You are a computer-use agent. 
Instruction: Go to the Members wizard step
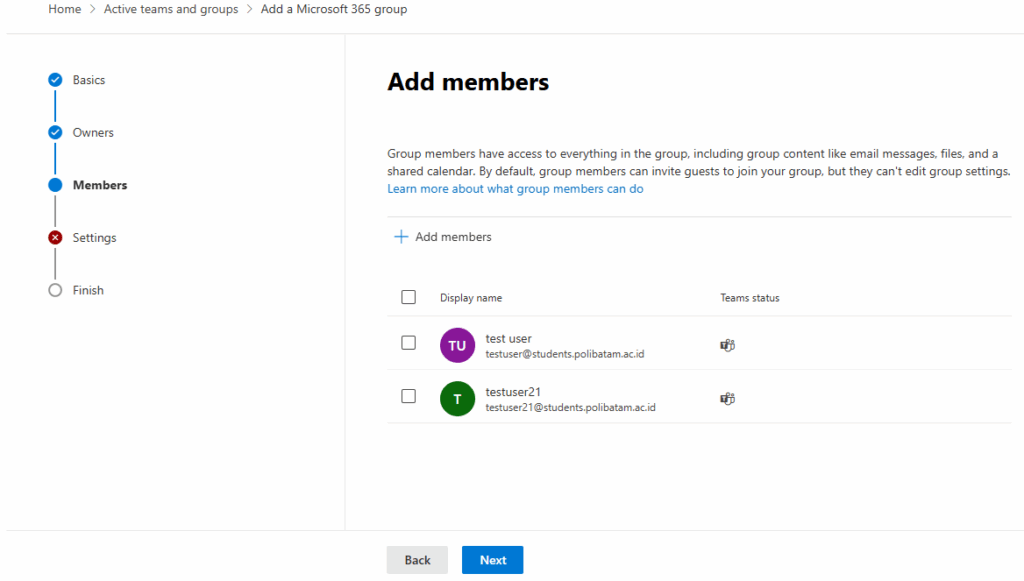pyautogui.click(x=99, y=185)
